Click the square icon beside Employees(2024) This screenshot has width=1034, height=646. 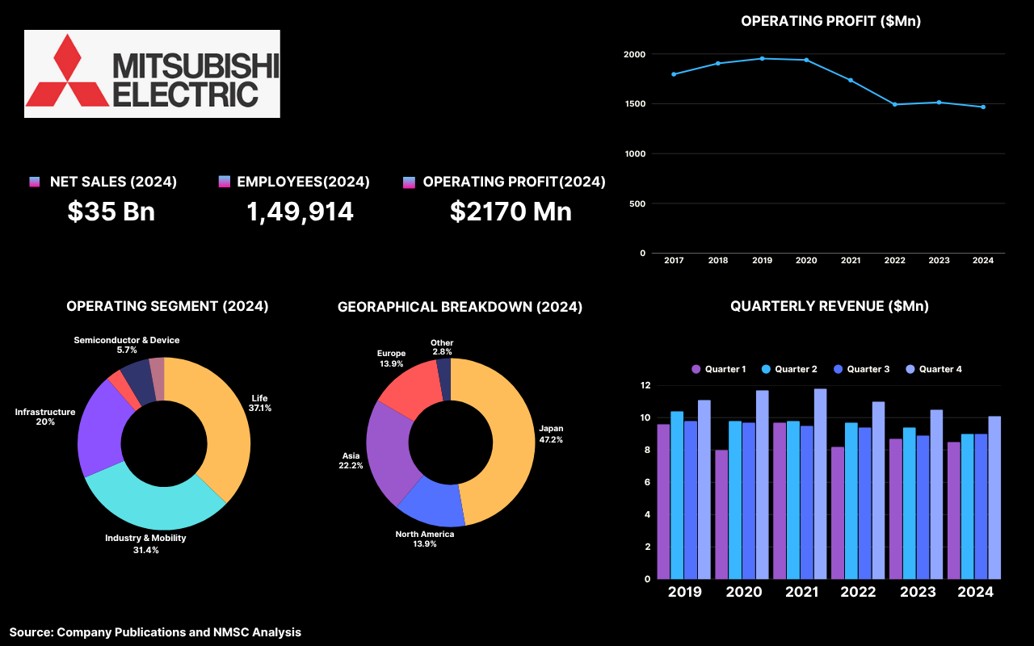click(x=224, y=182)
